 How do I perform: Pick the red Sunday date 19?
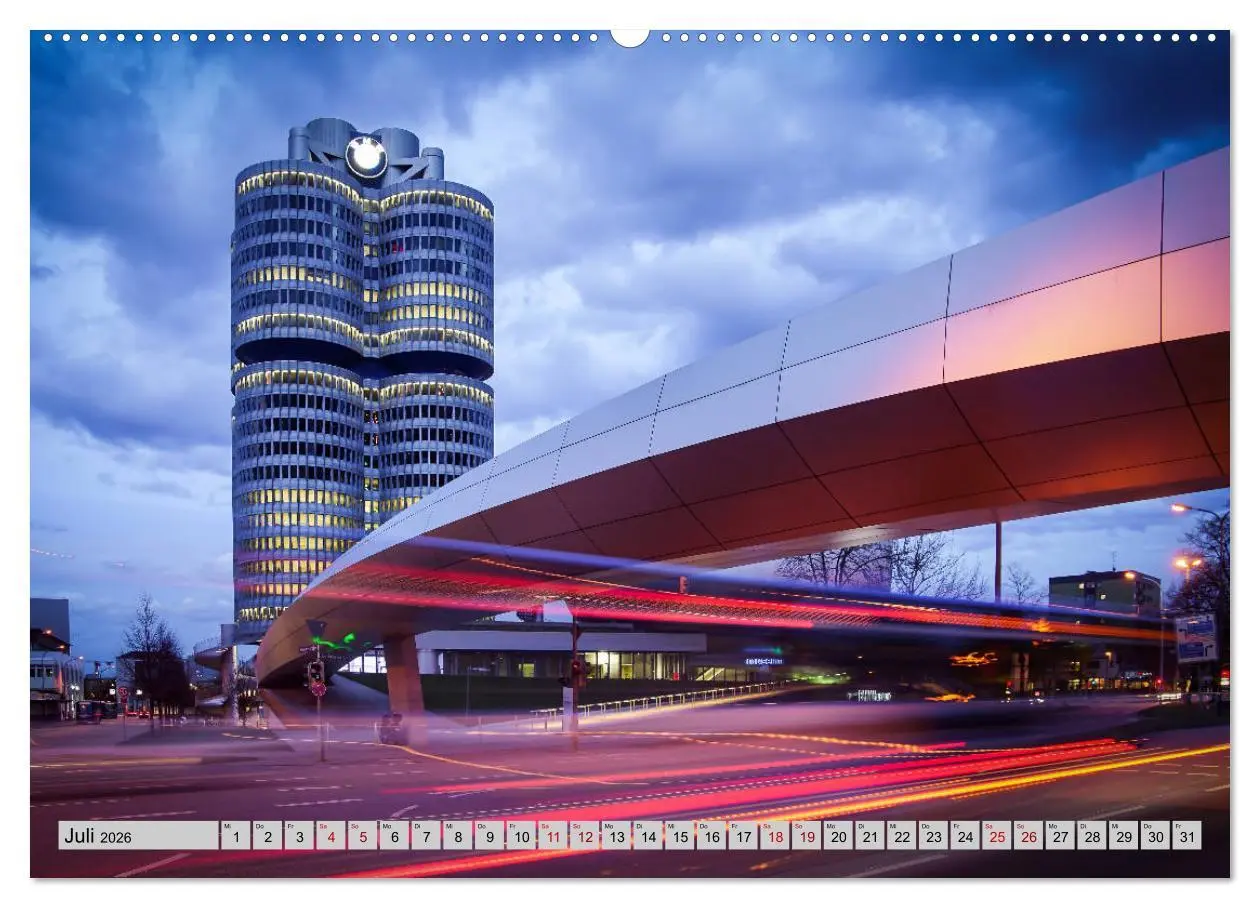point(807,836)
